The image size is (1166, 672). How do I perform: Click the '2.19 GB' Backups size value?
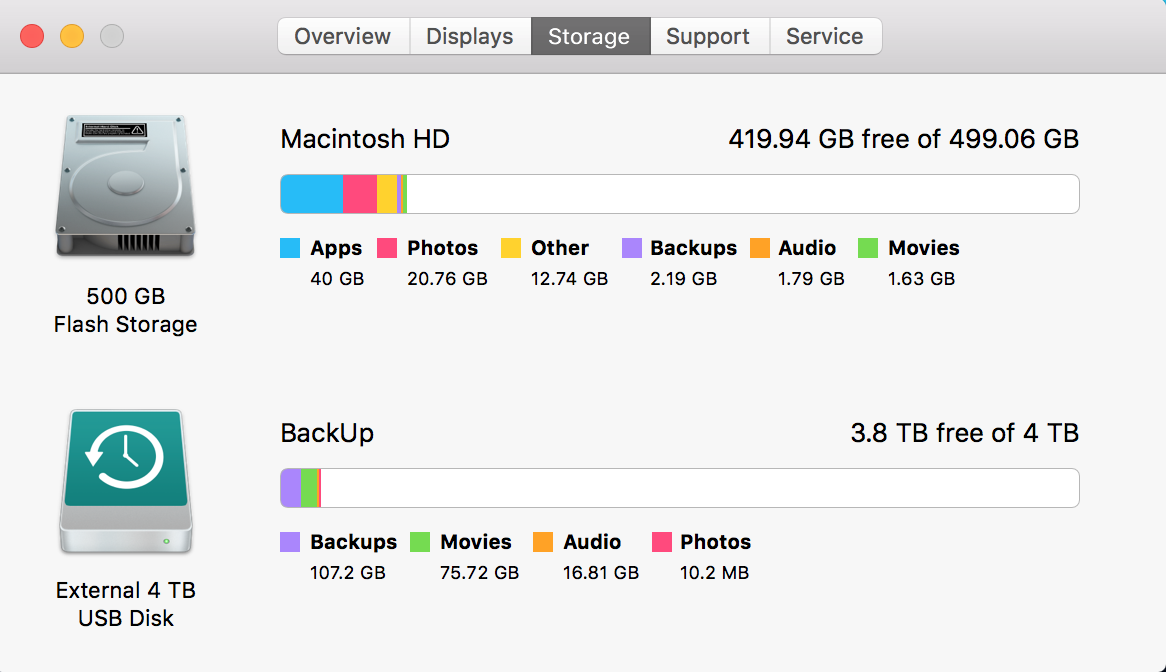684,279
